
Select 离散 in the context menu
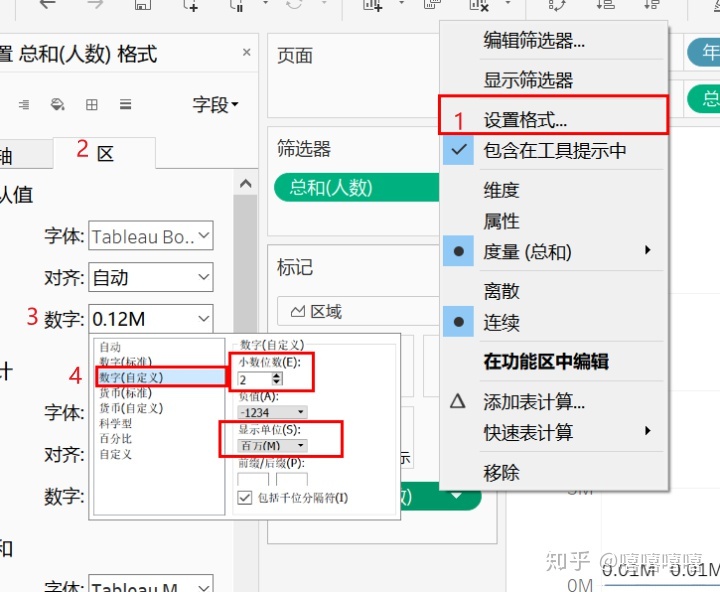pyautogui.click(x=553, y=291)
